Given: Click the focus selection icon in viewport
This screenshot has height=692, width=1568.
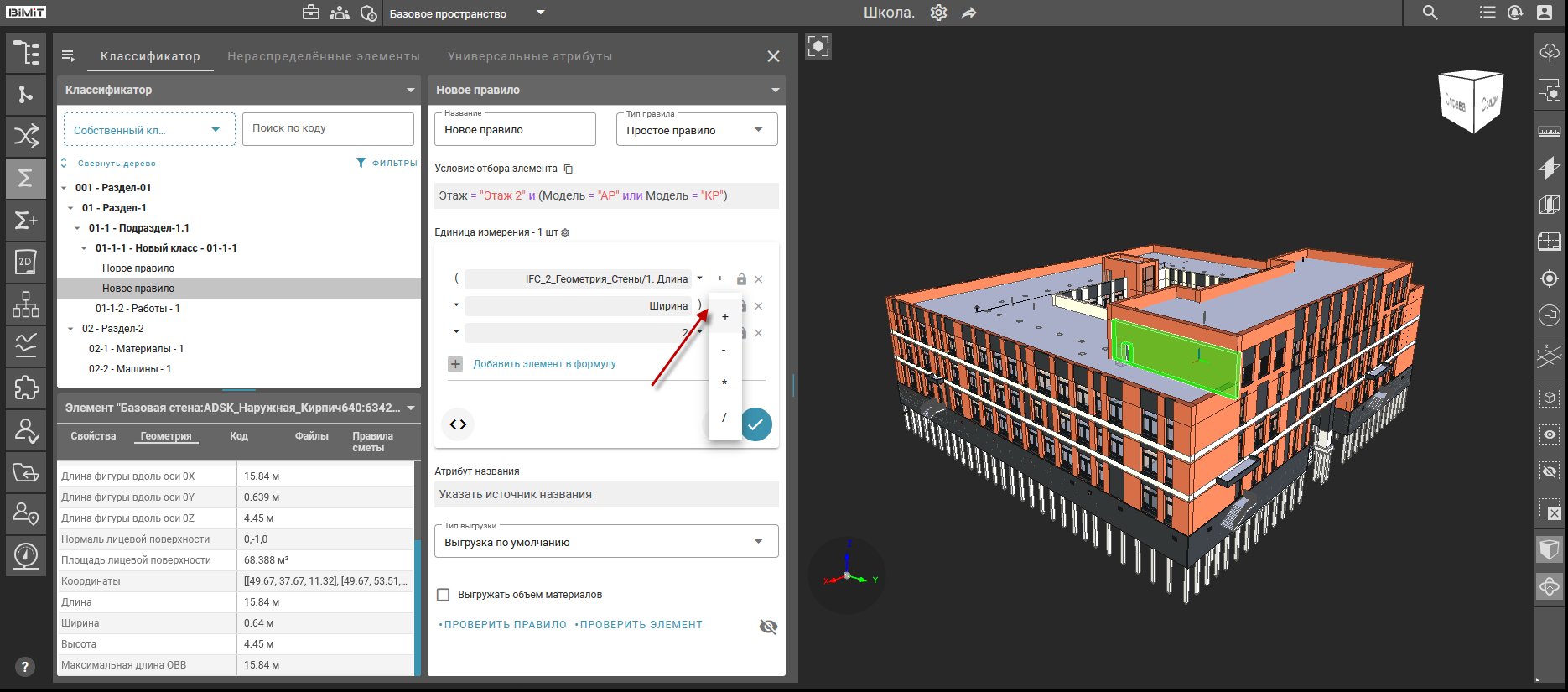Looking at the screenshot, I should 818,46.
